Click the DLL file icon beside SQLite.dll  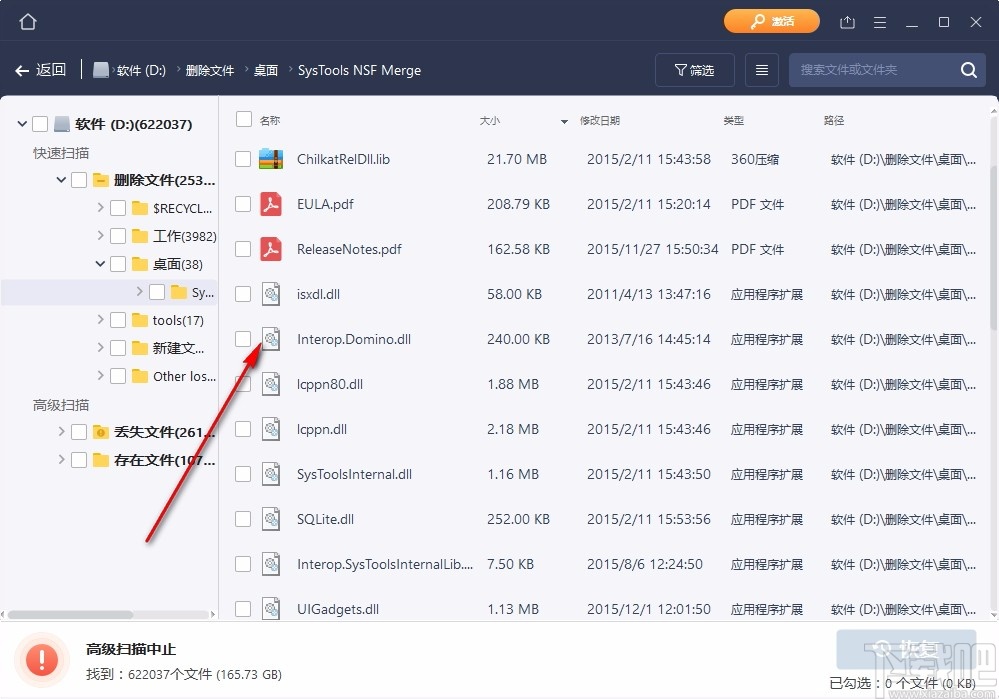270,519
